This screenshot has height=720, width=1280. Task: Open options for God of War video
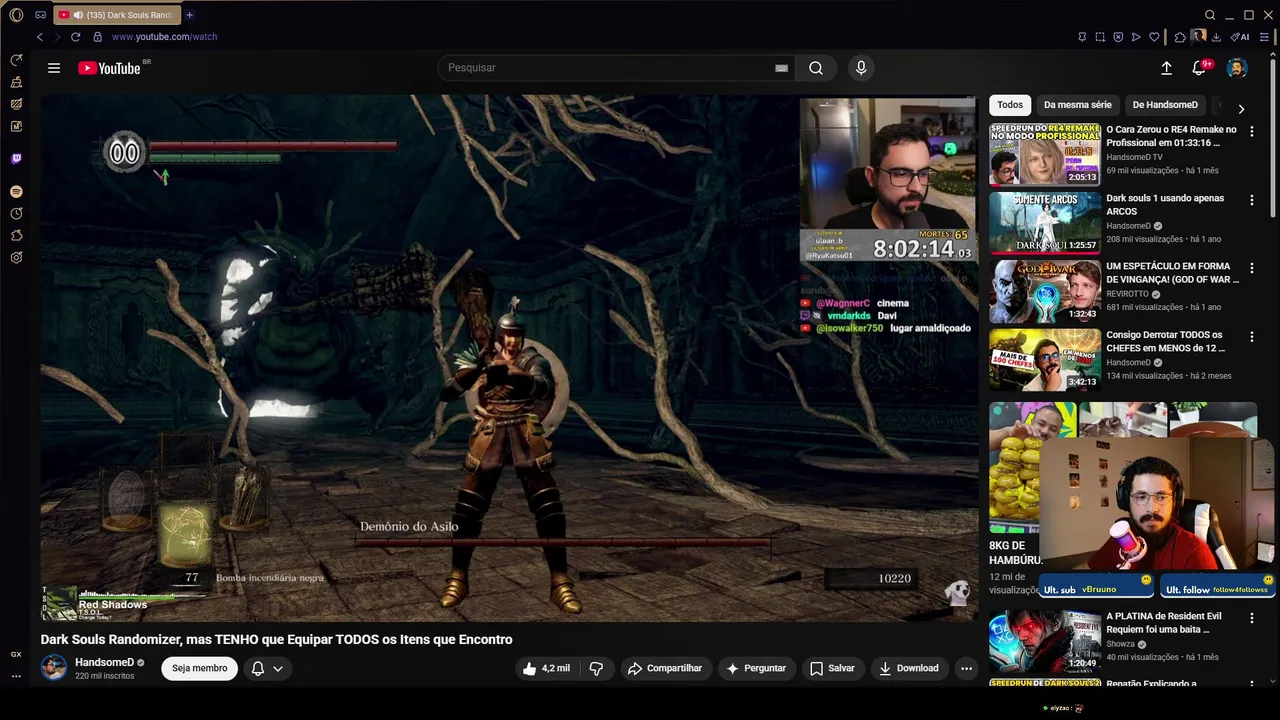tap(1251, 269)
